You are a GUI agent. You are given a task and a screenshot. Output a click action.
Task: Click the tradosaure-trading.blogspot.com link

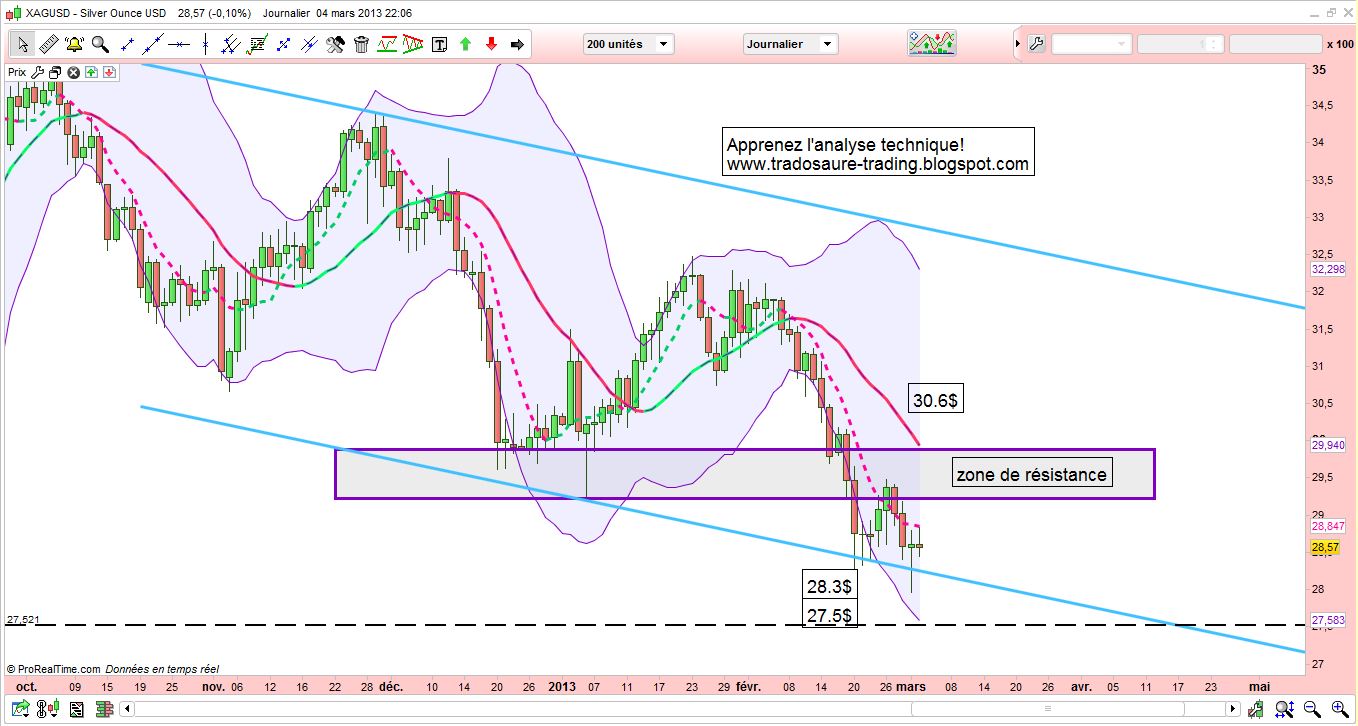878,164
